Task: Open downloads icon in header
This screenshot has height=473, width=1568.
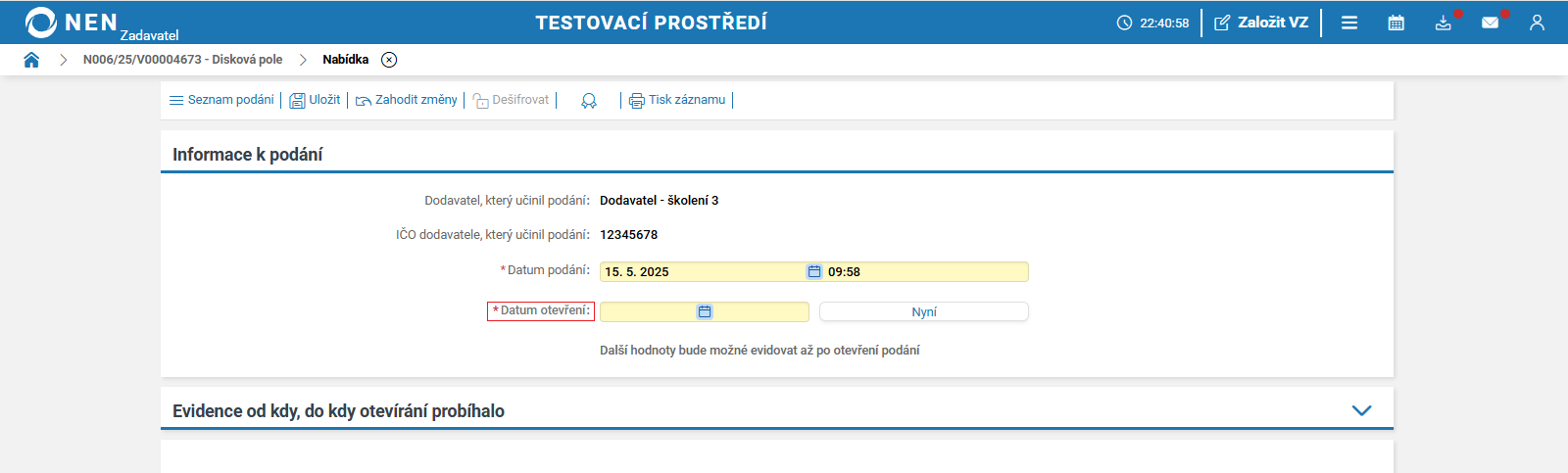Action: click(1444, 23)
